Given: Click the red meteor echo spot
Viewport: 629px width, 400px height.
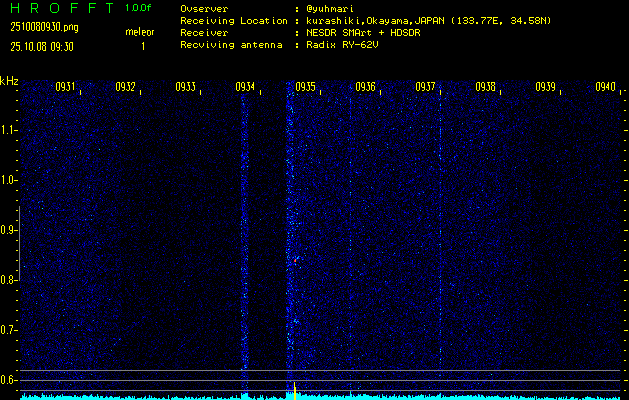Looking at the screenshot, I should click(295, 261).
